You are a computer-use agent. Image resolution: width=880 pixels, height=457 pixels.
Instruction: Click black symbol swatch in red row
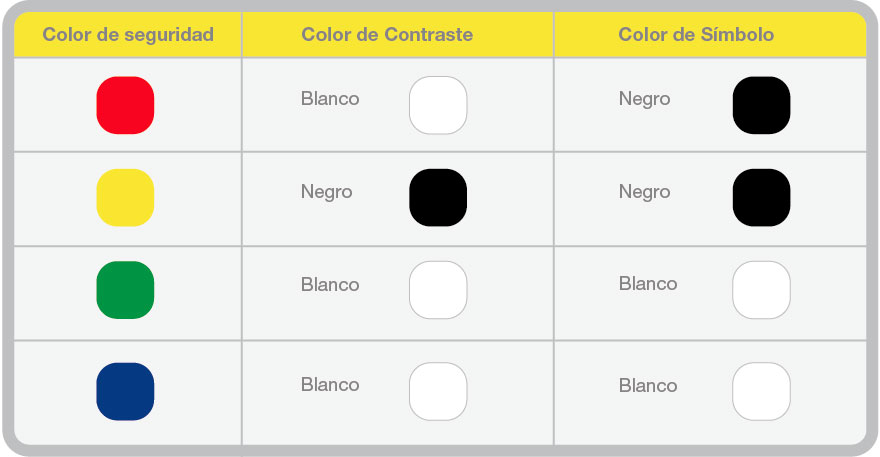coord(761,105)
